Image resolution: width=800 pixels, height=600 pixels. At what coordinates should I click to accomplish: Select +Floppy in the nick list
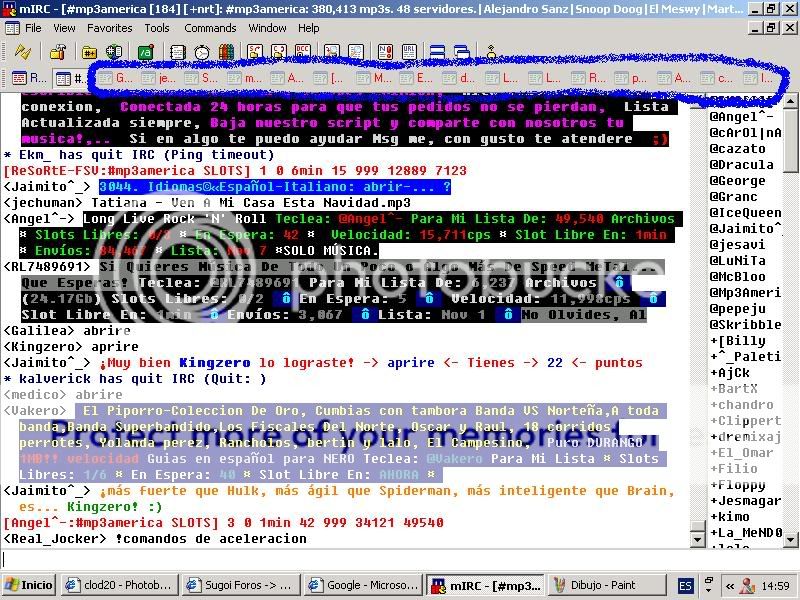coord(738,485)
